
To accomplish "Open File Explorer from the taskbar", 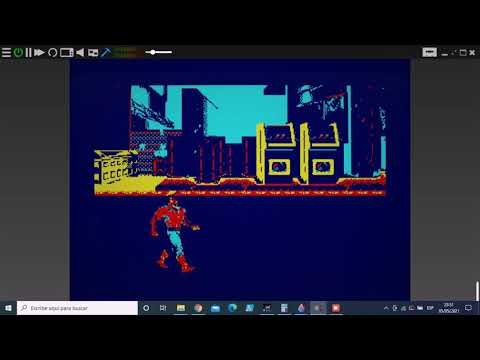I will pos(181,308).
